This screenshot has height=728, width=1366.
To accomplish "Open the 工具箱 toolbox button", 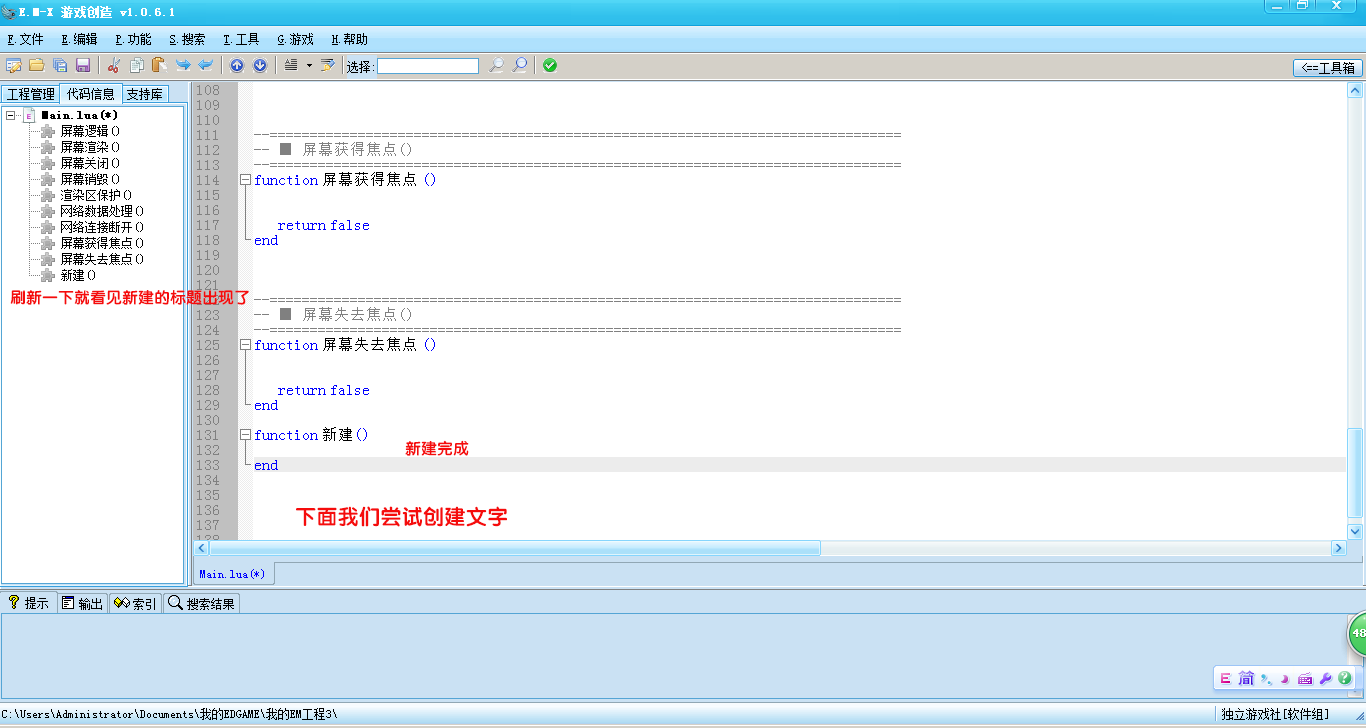I will coord(1328,68).
